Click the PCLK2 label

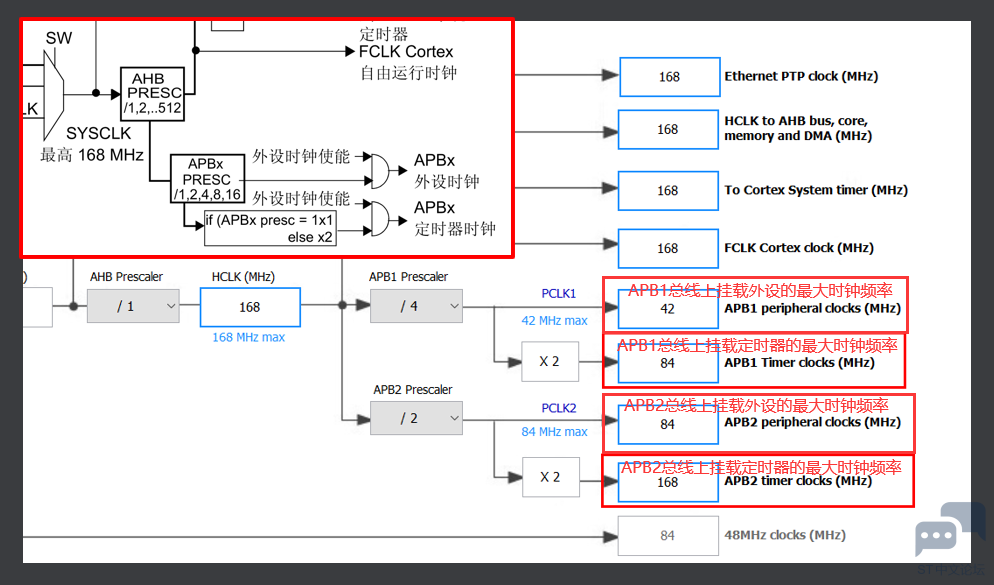click(558, 408)
